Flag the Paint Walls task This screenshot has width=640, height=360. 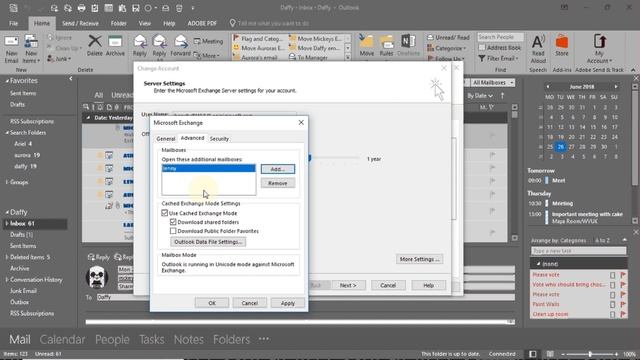(623, 304)
